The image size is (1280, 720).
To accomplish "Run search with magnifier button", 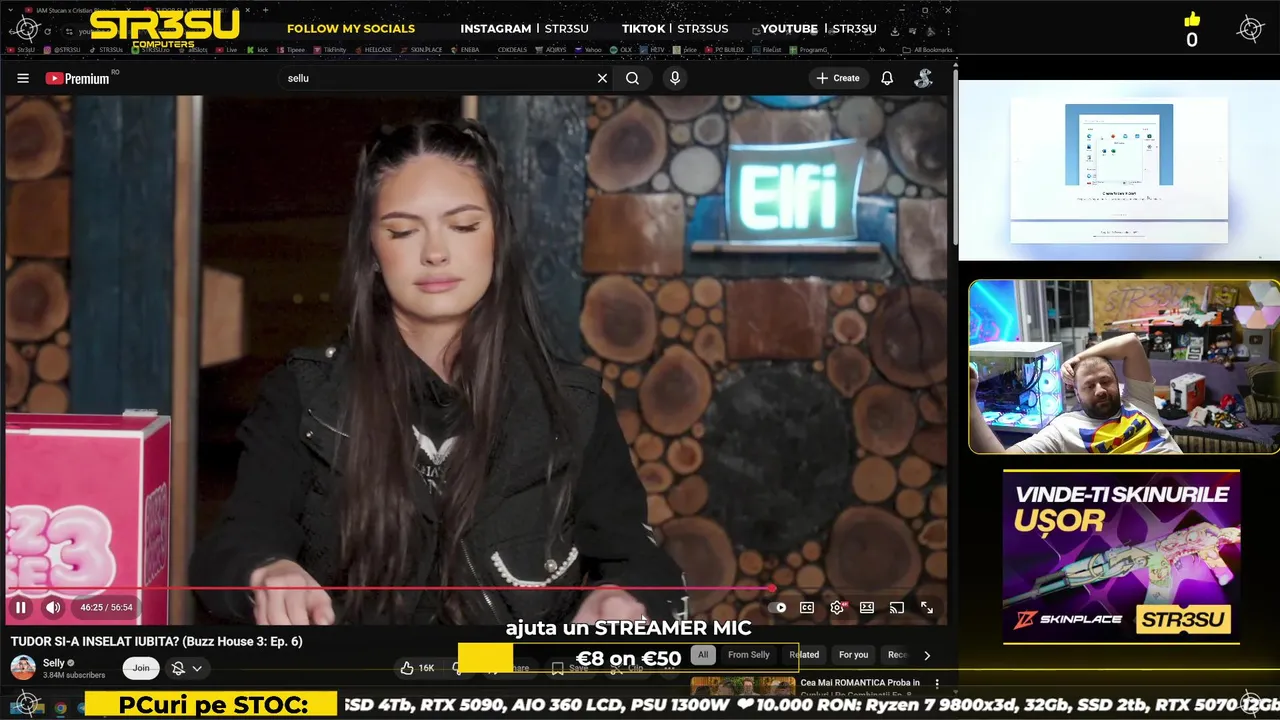I will (x=632, y=78).
